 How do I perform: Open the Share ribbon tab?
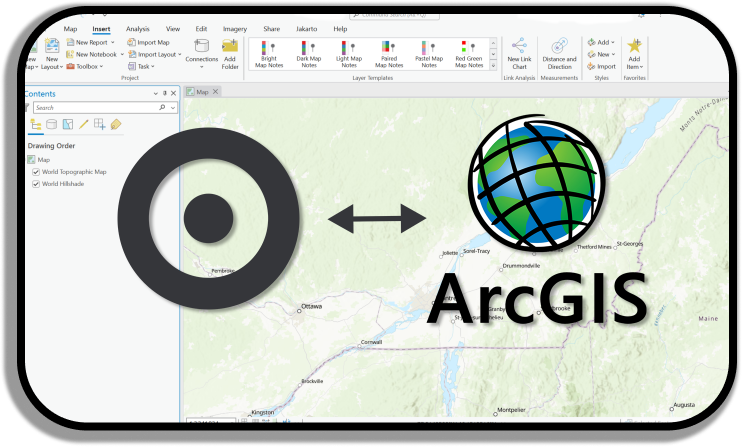point(272,29)
